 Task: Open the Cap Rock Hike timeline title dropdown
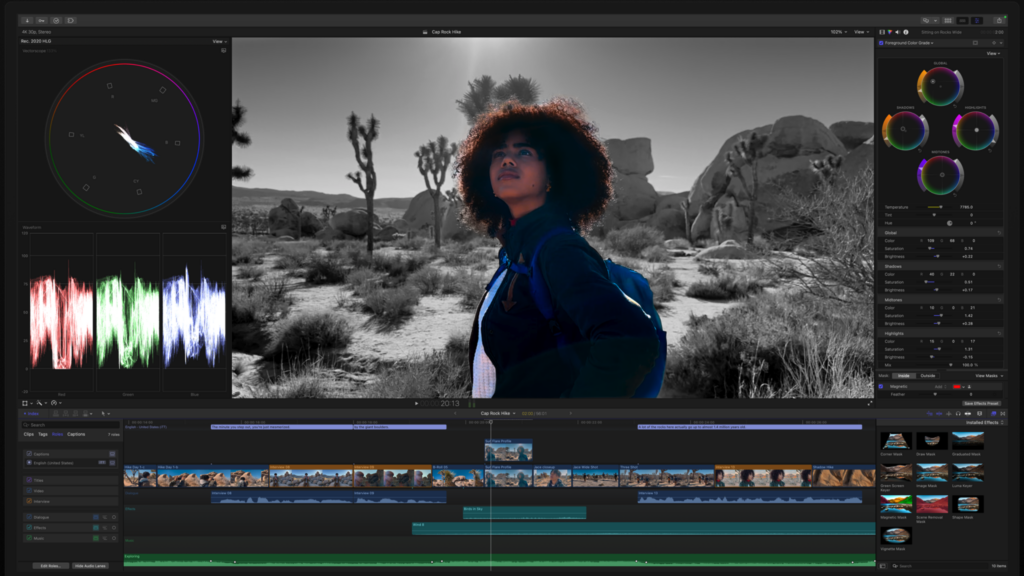tap(498, 413)
